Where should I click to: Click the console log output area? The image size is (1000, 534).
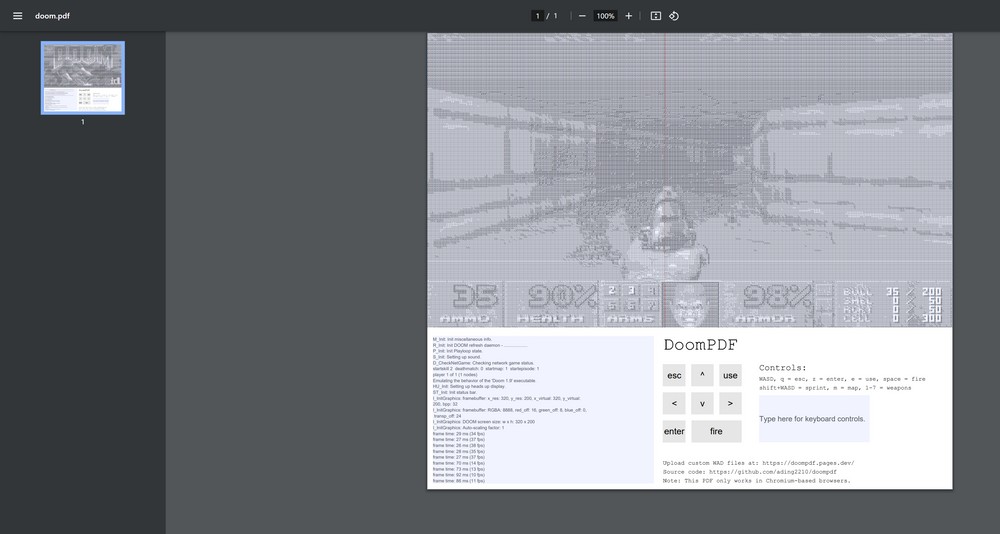click(541, 410)
